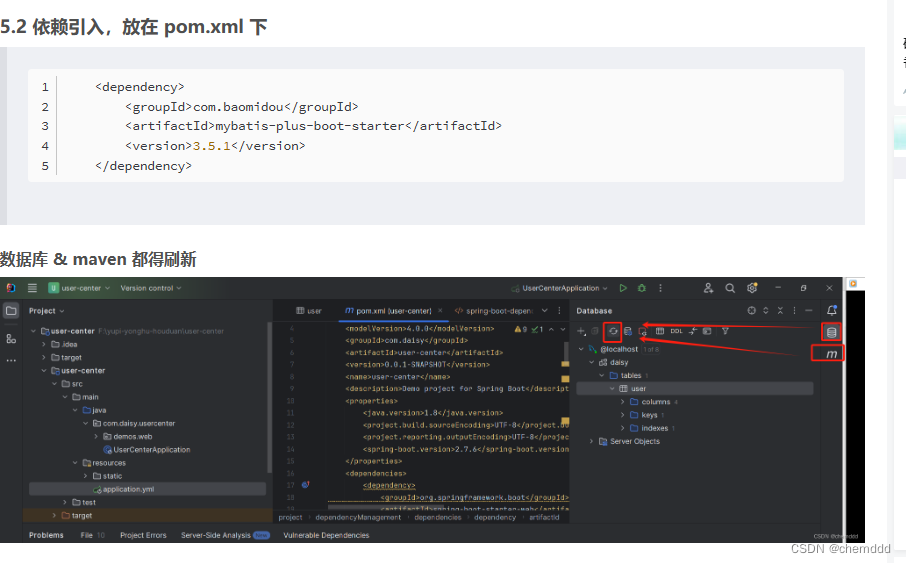Open editor tab options vertical dots

(559, 310)
